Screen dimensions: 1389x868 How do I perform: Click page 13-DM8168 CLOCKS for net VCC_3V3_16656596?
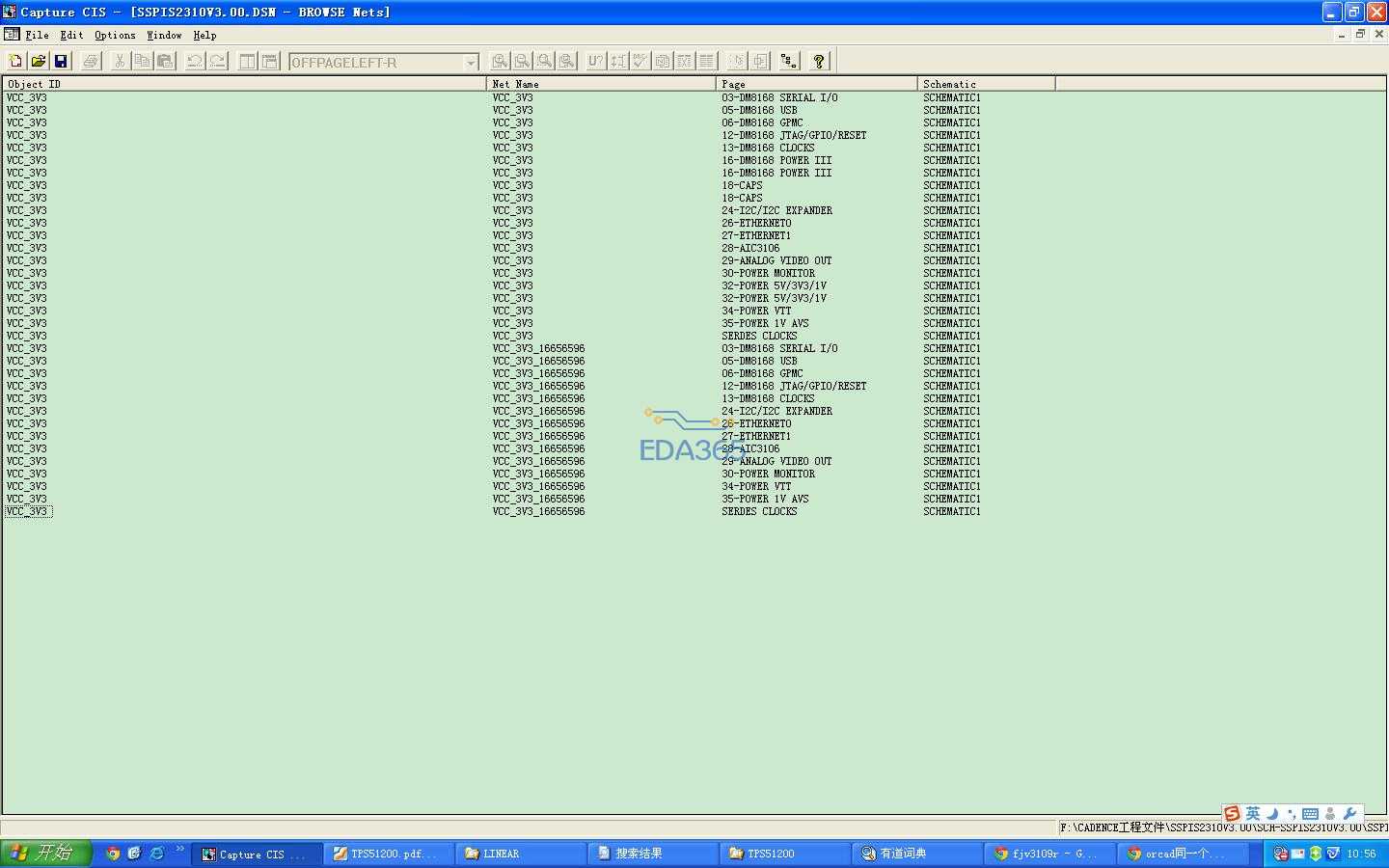[x=768, y=398]
